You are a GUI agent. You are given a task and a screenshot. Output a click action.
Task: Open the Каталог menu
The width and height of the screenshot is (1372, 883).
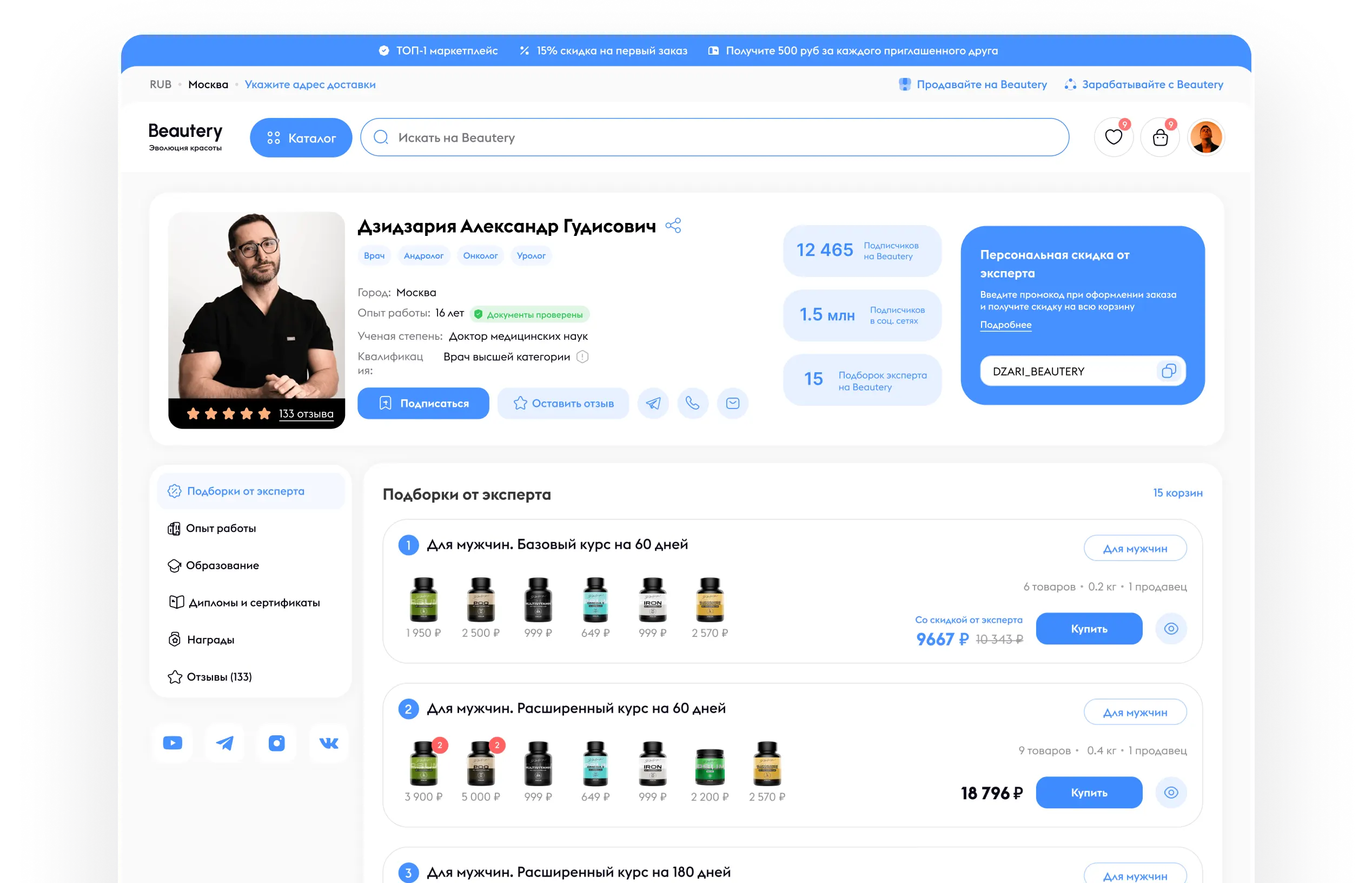(x=301, y=137)
